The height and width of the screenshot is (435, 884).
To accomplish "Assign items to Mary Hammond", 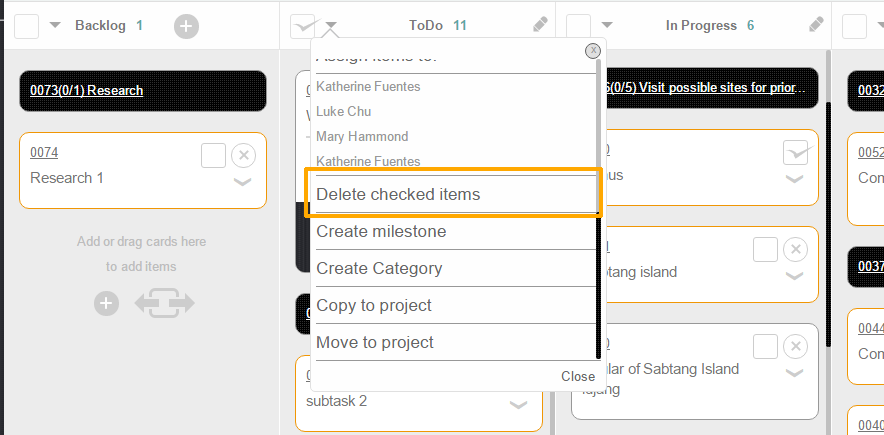I will coord(362,136).
